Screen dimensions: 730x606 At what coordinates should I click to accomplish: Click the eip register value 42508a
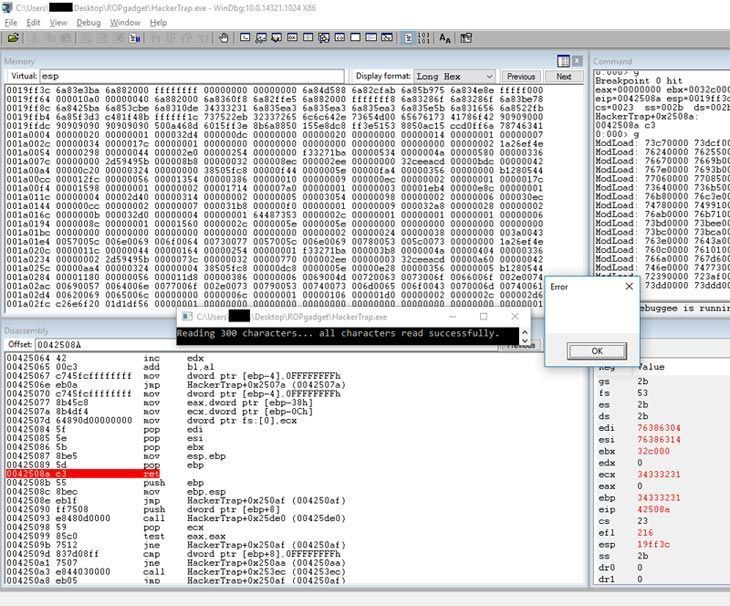(x=654, y=510)
